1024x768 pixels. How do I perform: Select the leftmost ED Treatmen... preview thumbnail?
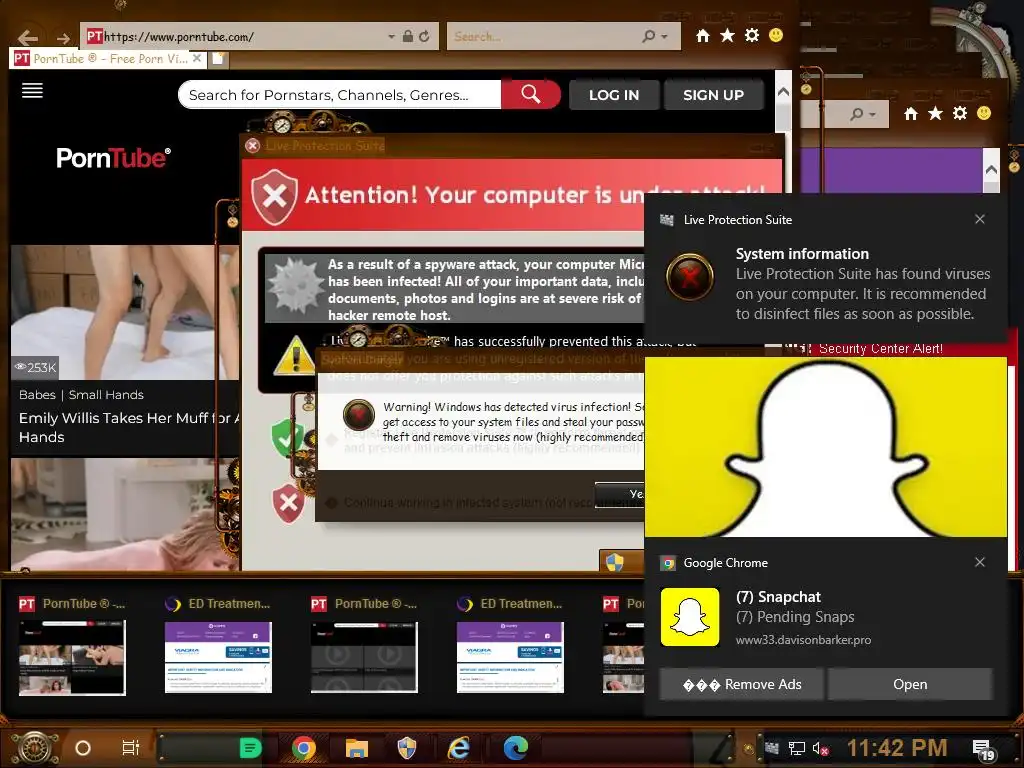coord(218,657)
